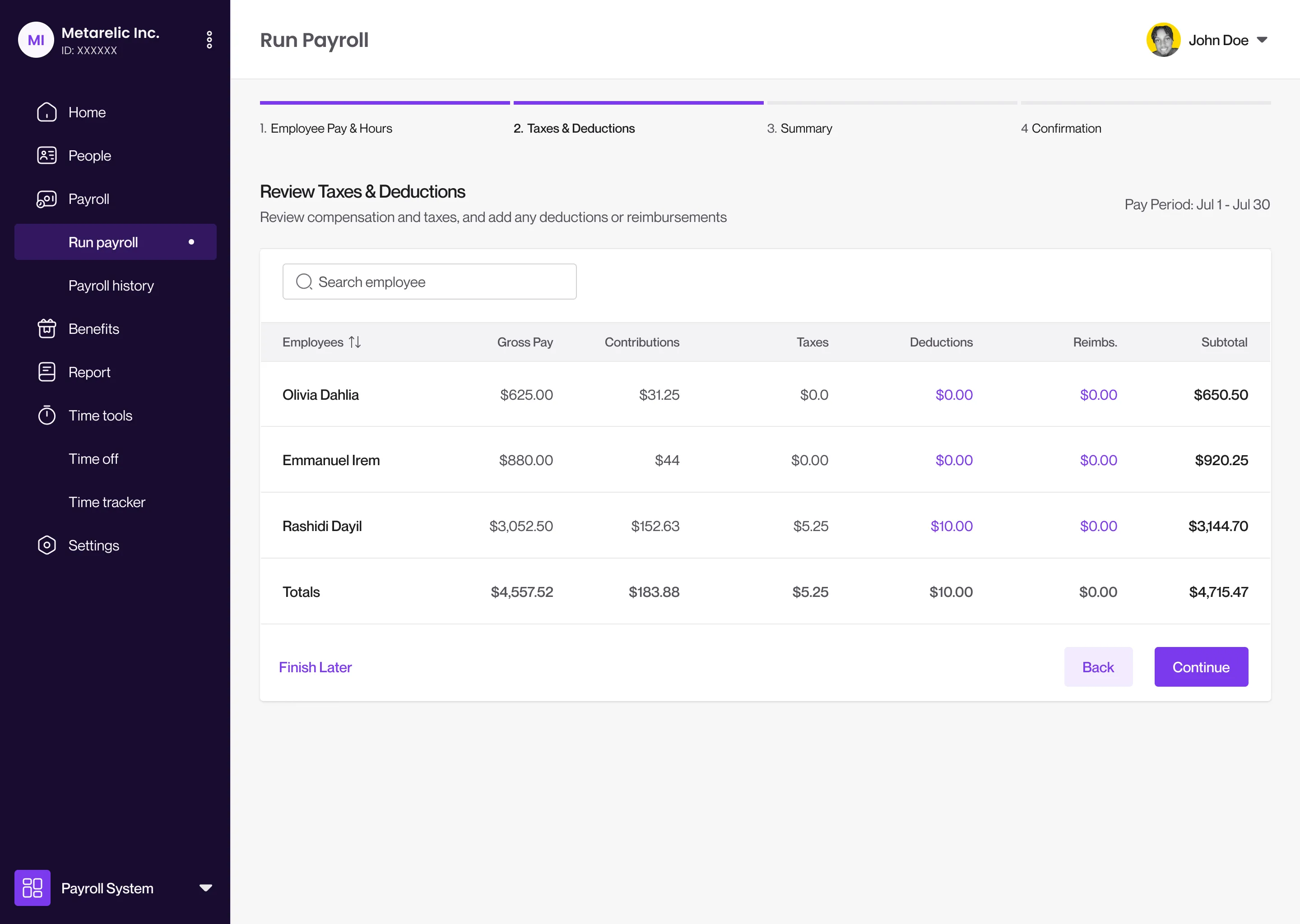Edit Olivia Dahlia's deductions $0.00
This screenshot has height=924, width=1300.
[954, 394]
